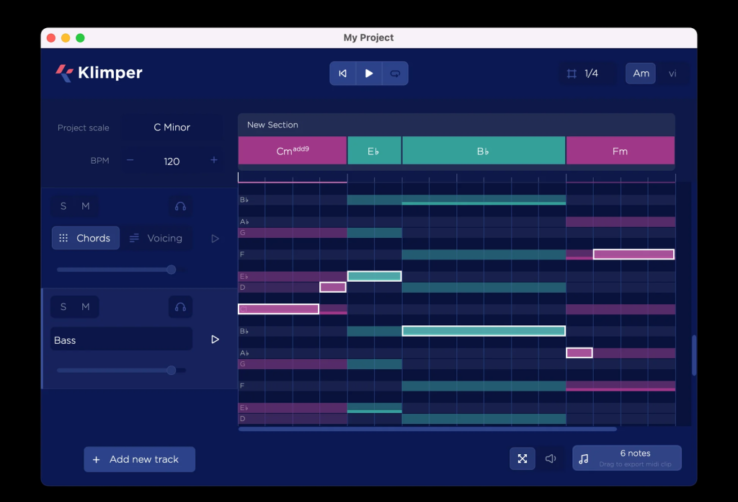Click the Chords track volume slider
This screenshot has width=738, height=502.
115,269
